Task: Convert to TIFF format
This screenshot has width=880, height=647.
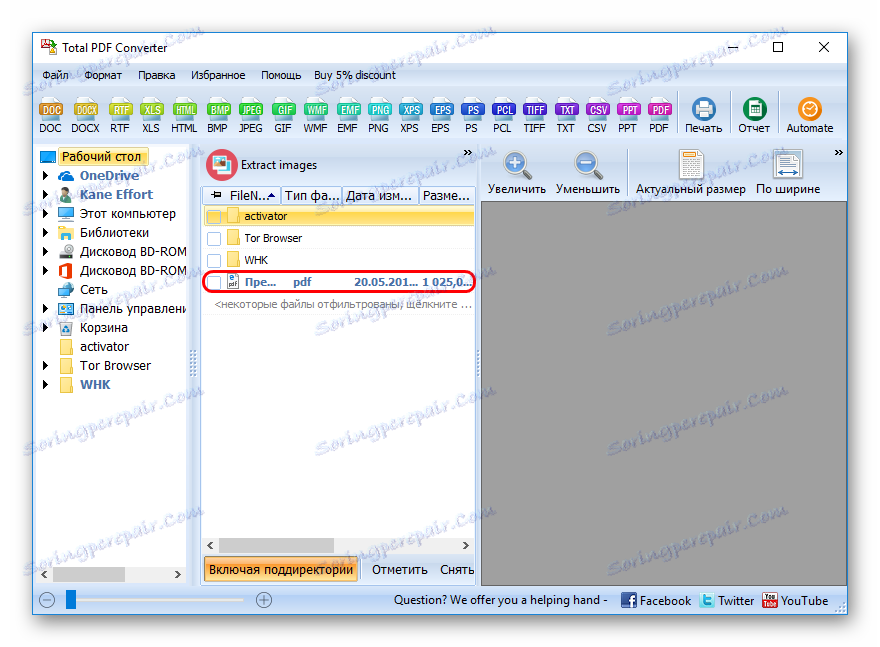Action: click(534, 116)
